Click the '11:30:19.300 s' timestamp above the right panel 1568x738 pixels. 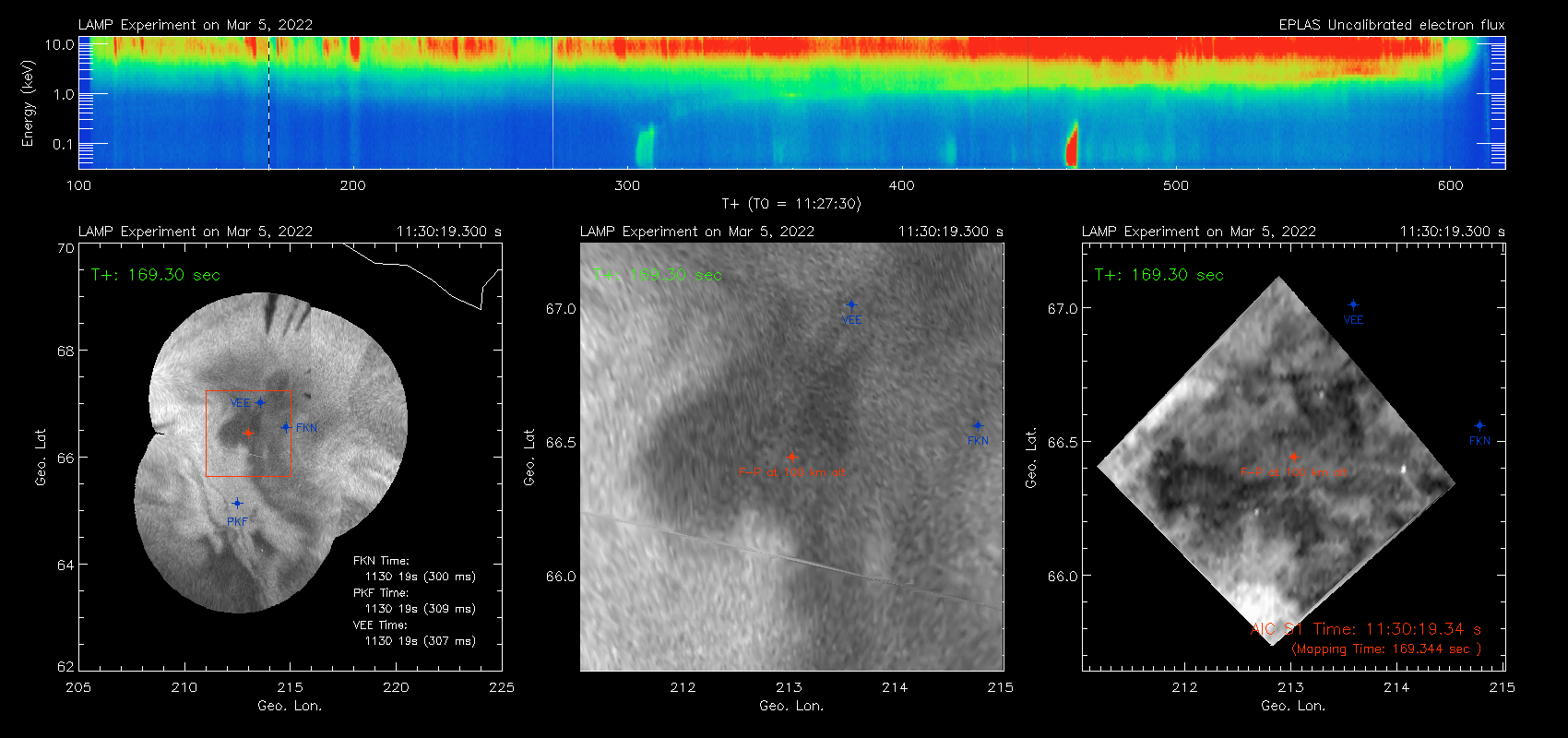[x=1453, y=232]
